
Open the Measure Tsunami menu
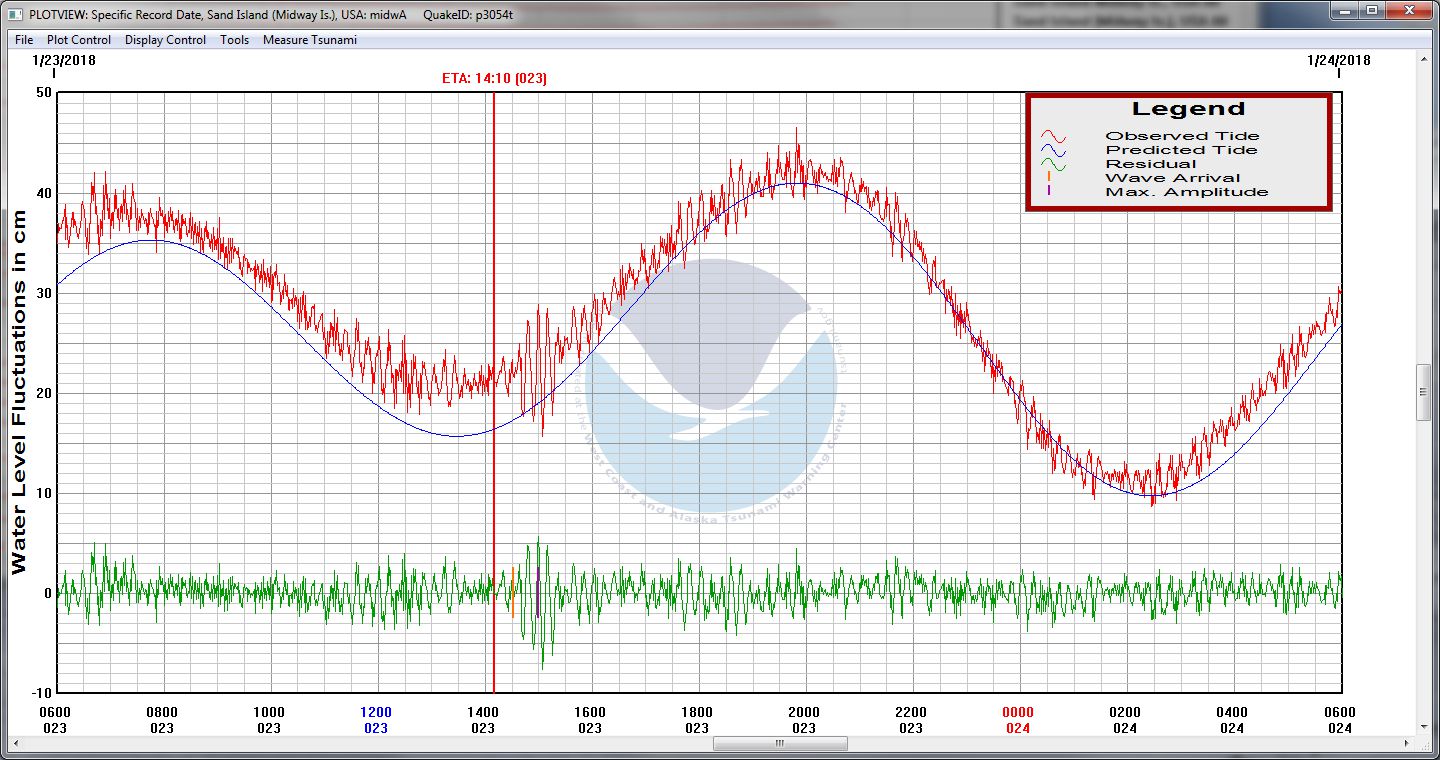pos(309,40)
